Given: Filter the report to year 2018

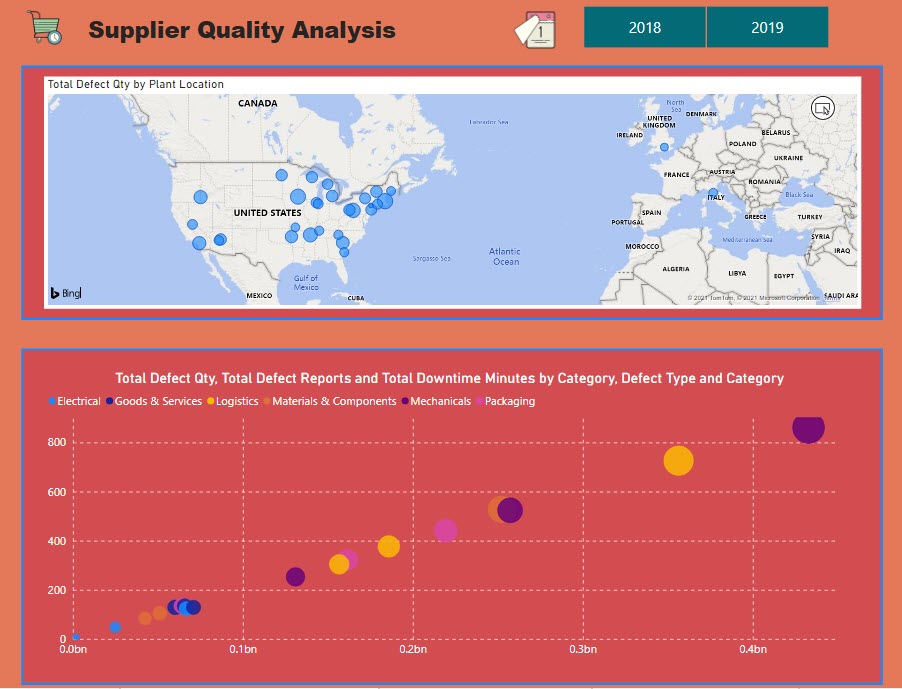Looking at the screenshot, I should [644, 27].
